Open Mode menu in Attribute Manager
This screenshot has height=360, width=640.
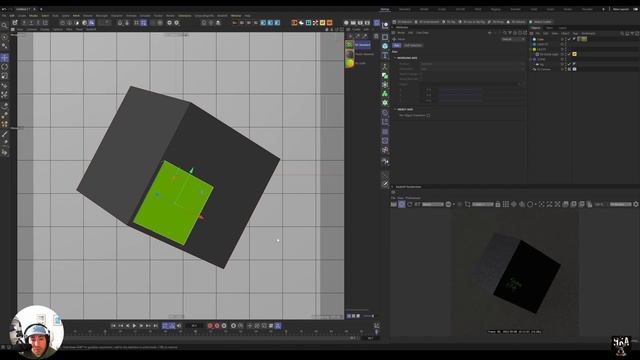[401, 33]
